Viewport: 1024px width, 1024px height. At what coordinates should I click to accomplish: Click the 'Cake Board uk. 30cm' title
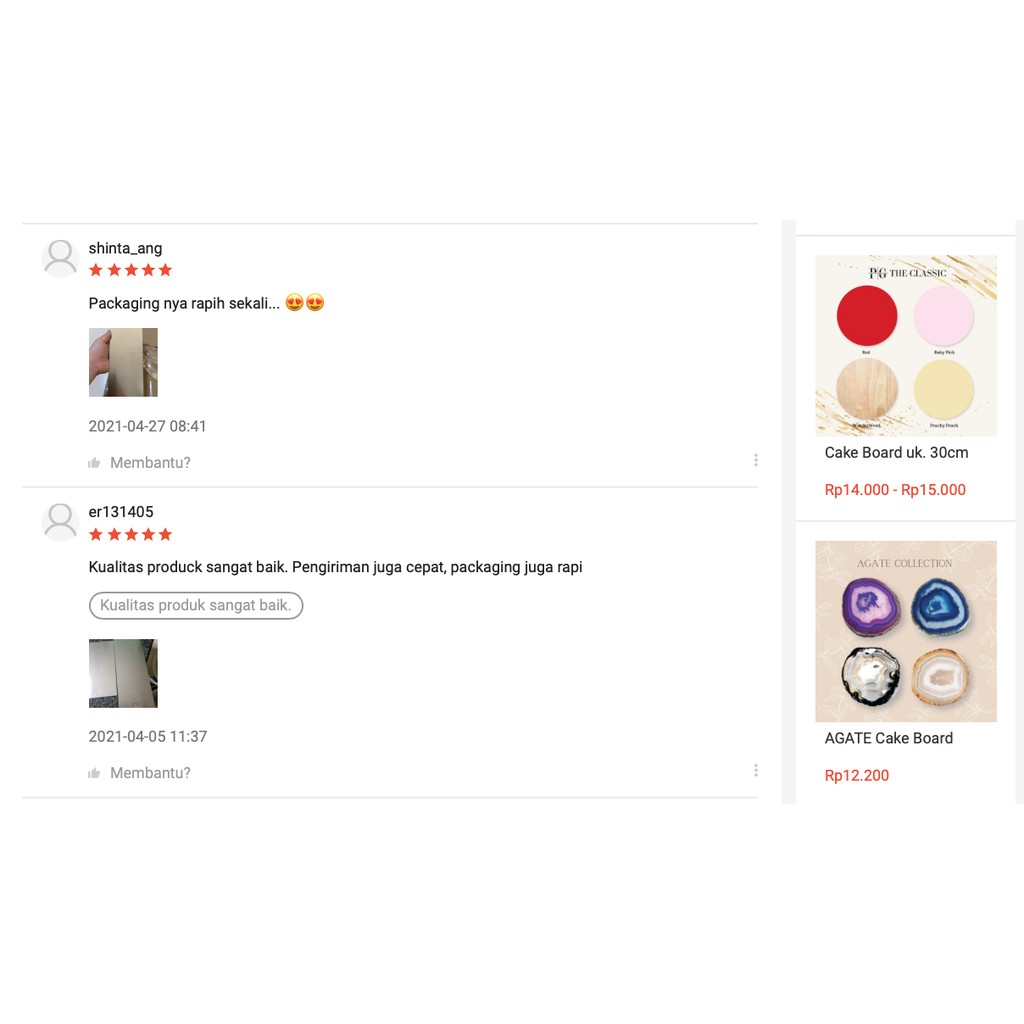tap(896, 453)
